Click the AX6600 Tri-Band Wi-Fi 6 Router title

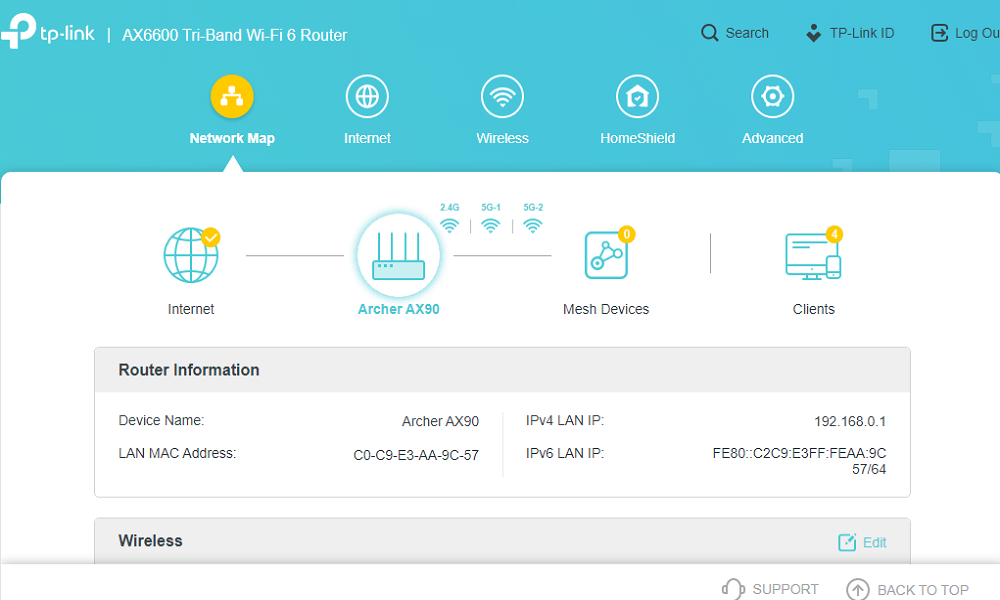pyautogui.click(x=235, y=35)
